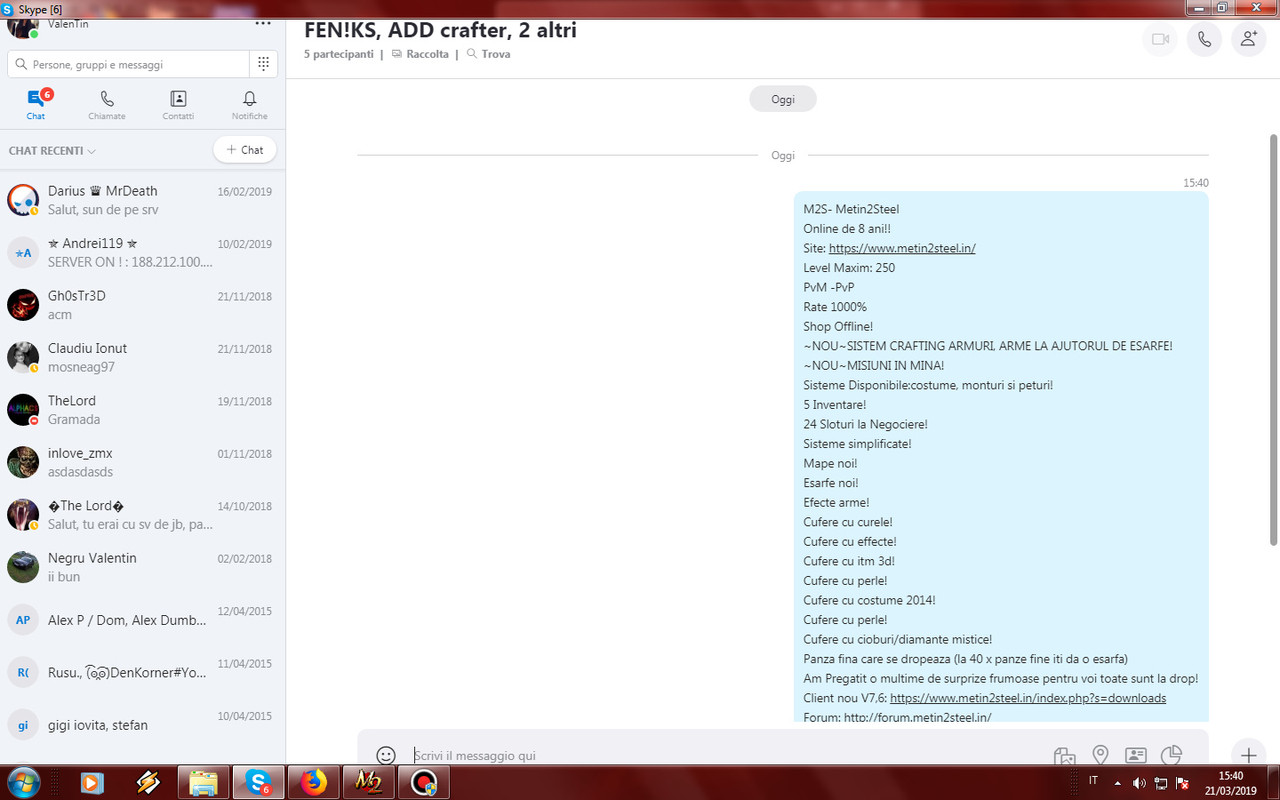Open chat with Gh0sTr3D
Image resolution: width=1280 pixels, height=800 pixels.
143,305
